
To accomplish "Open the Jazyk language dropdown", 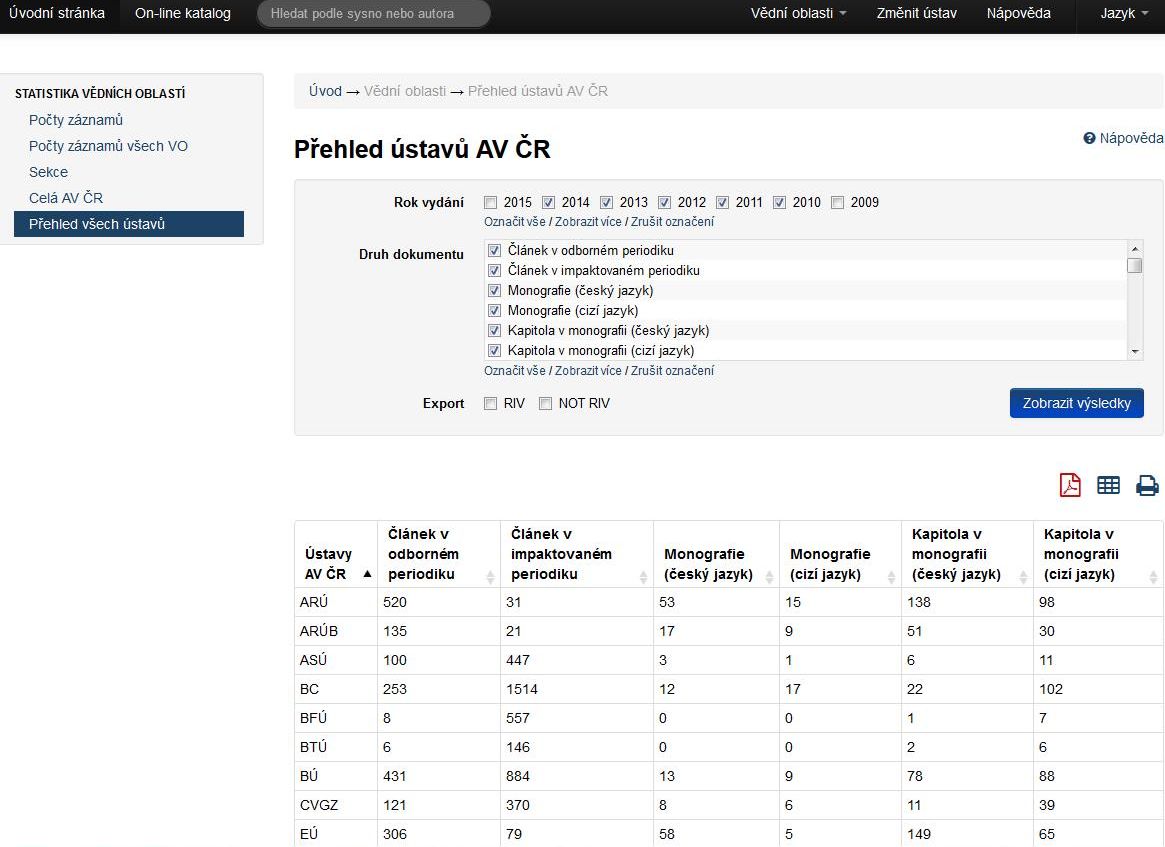I will tap(1124, 13).
